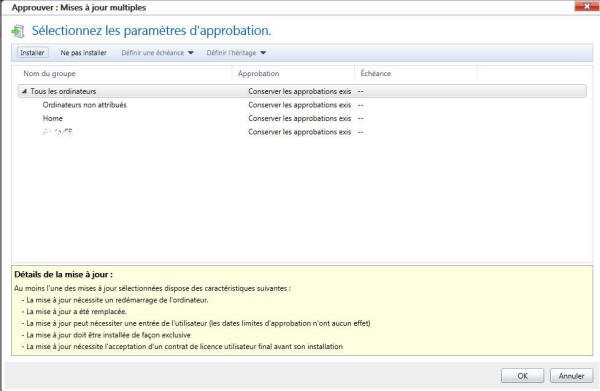Click approval value for Tous les ordinateurs
The height and width of the screenshot is (391, 600).
(x=300, y=91)
